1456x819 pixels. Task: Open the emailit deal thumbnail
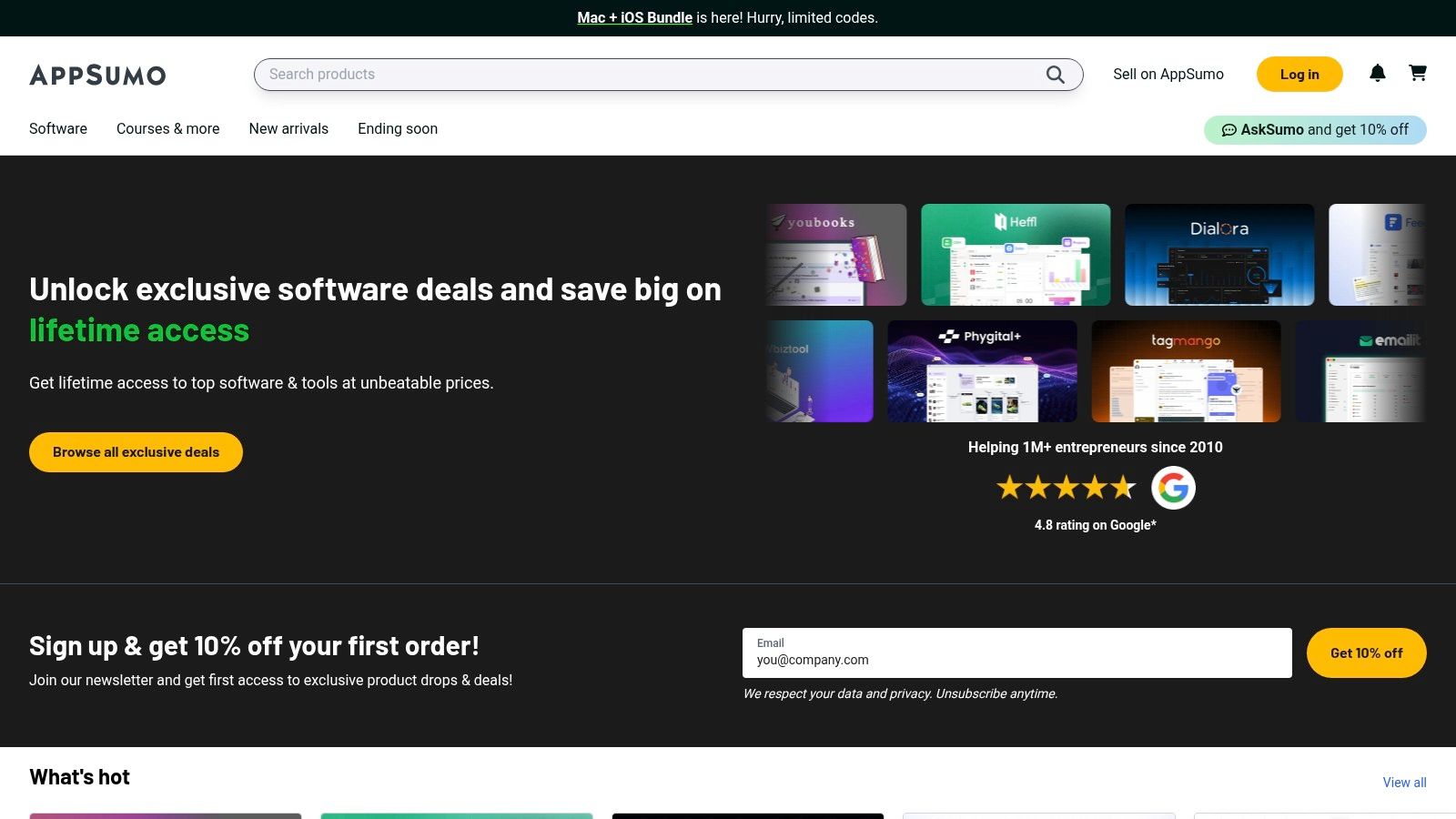coord(1360,371)
